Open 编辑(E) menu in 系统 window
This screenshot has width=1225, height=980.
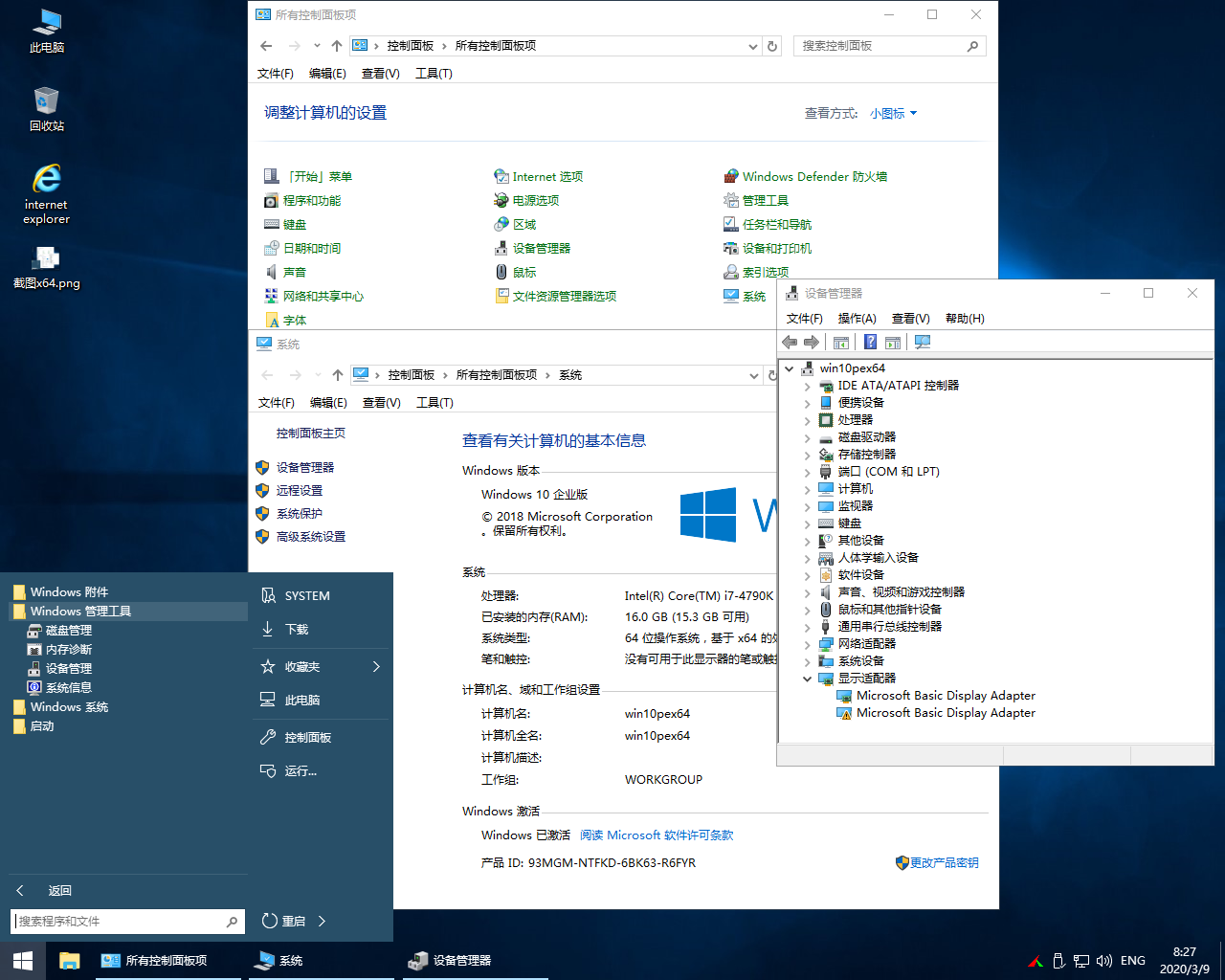tap(328, 403)
